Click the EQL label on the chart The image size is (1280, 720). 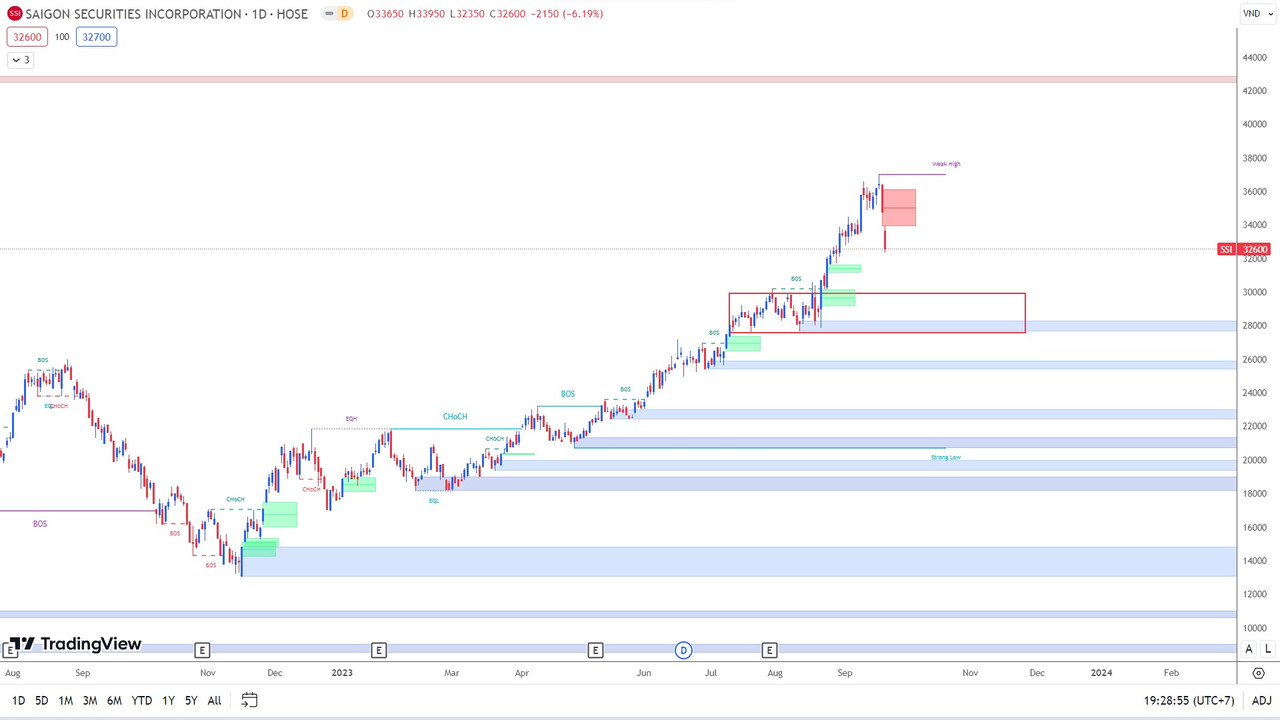coord(434,501)
